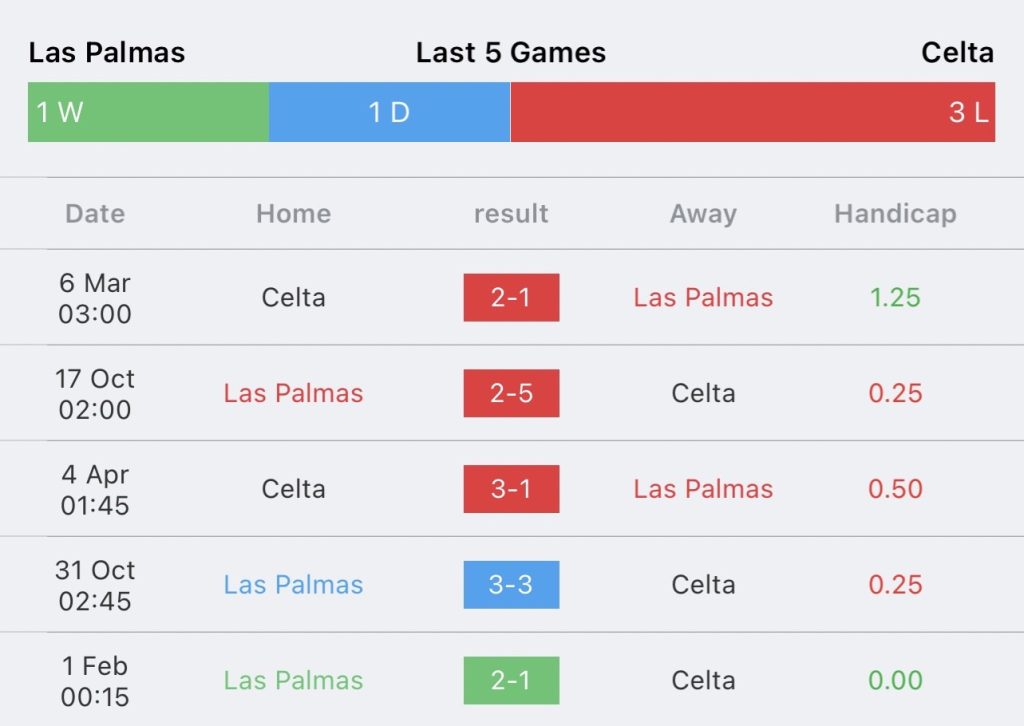Click the green 1.25 handicap value
Image resolution: width=1024 pixels, height=726 pixels.
click(895, 298)
